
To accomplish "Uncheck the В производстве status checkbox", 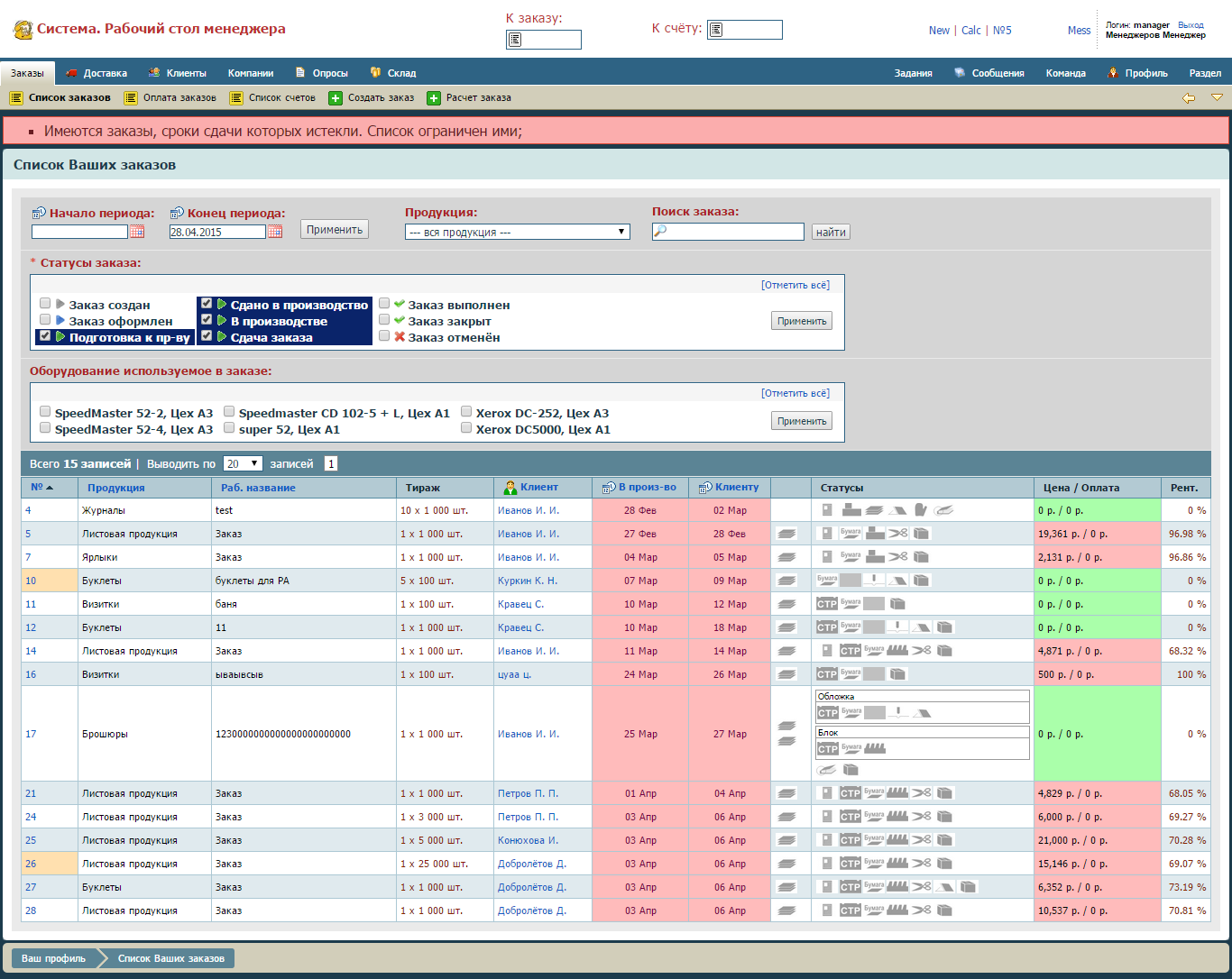I will click(207, 320).
